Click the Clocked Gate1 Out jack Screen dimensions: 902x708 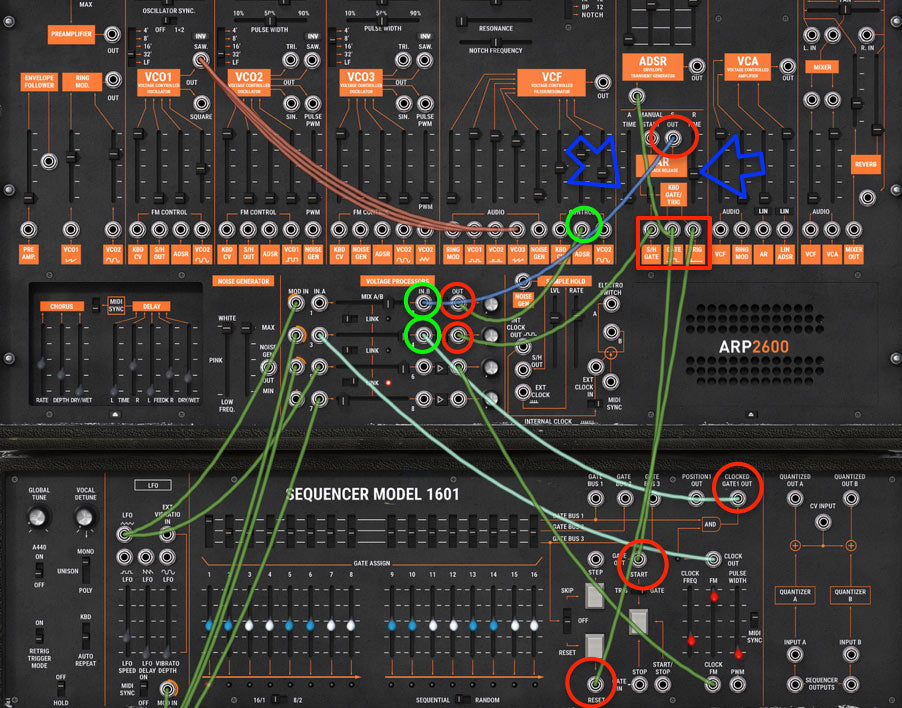coord(737,499)
